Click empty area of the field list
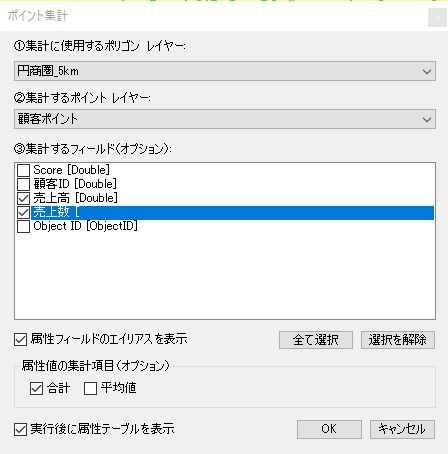The height and width of the screenshot is (454, 448). pyautogui.click(x=225, y=275)
